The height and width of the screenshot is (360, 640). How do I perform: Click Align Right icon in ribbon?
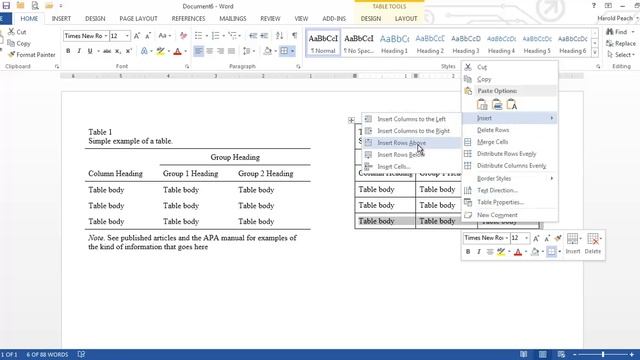point(220,51)
